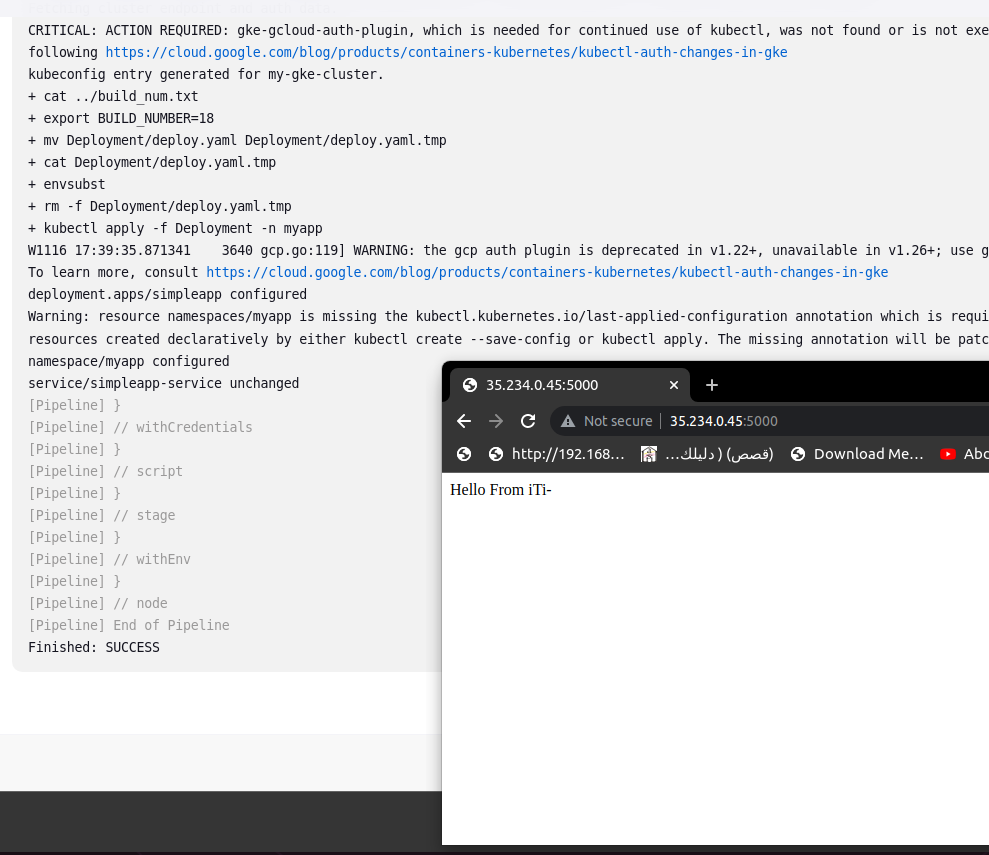Click the Not secure warning icon
Screen dimensions: 989x855
click(x=569, y=420)
